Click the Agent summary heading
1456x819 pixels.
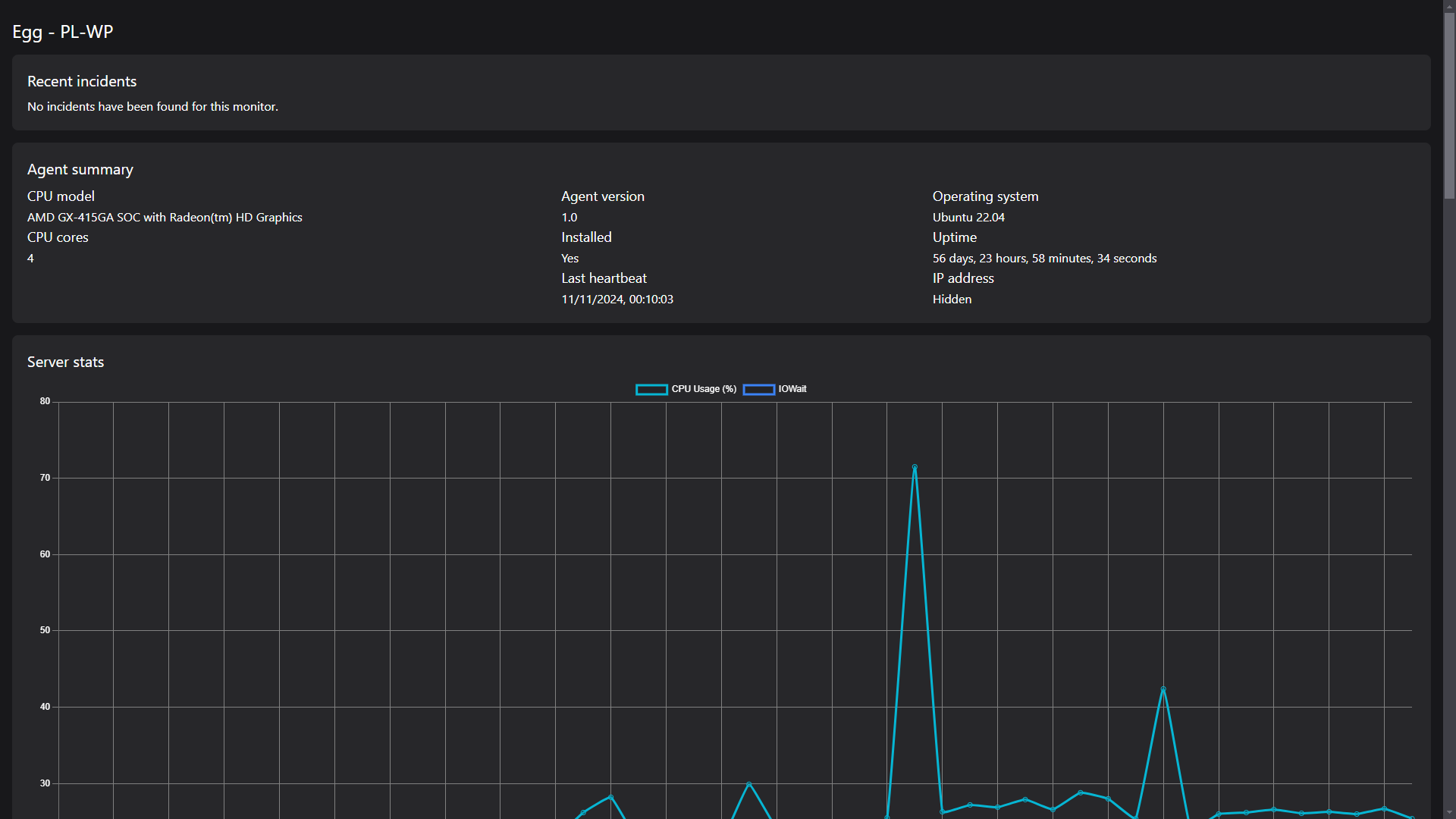pos(80,170)
